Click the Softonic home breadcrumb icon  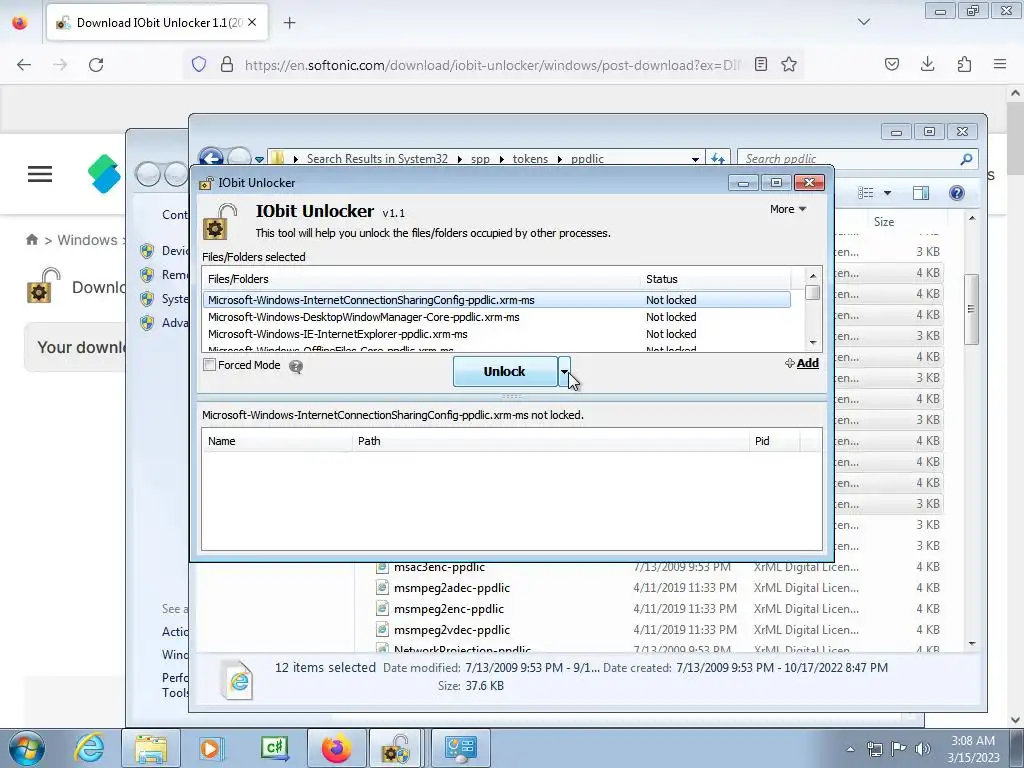point(32,240)
